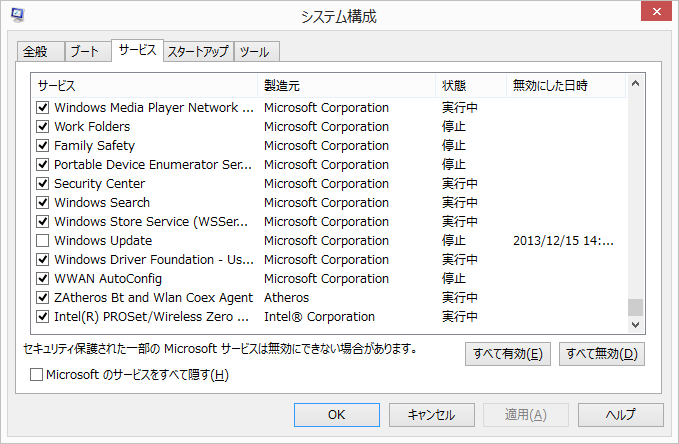This screenshot has width=679, height=444.
Task: Switch to the 全般 tab
Action: (41, 52)
